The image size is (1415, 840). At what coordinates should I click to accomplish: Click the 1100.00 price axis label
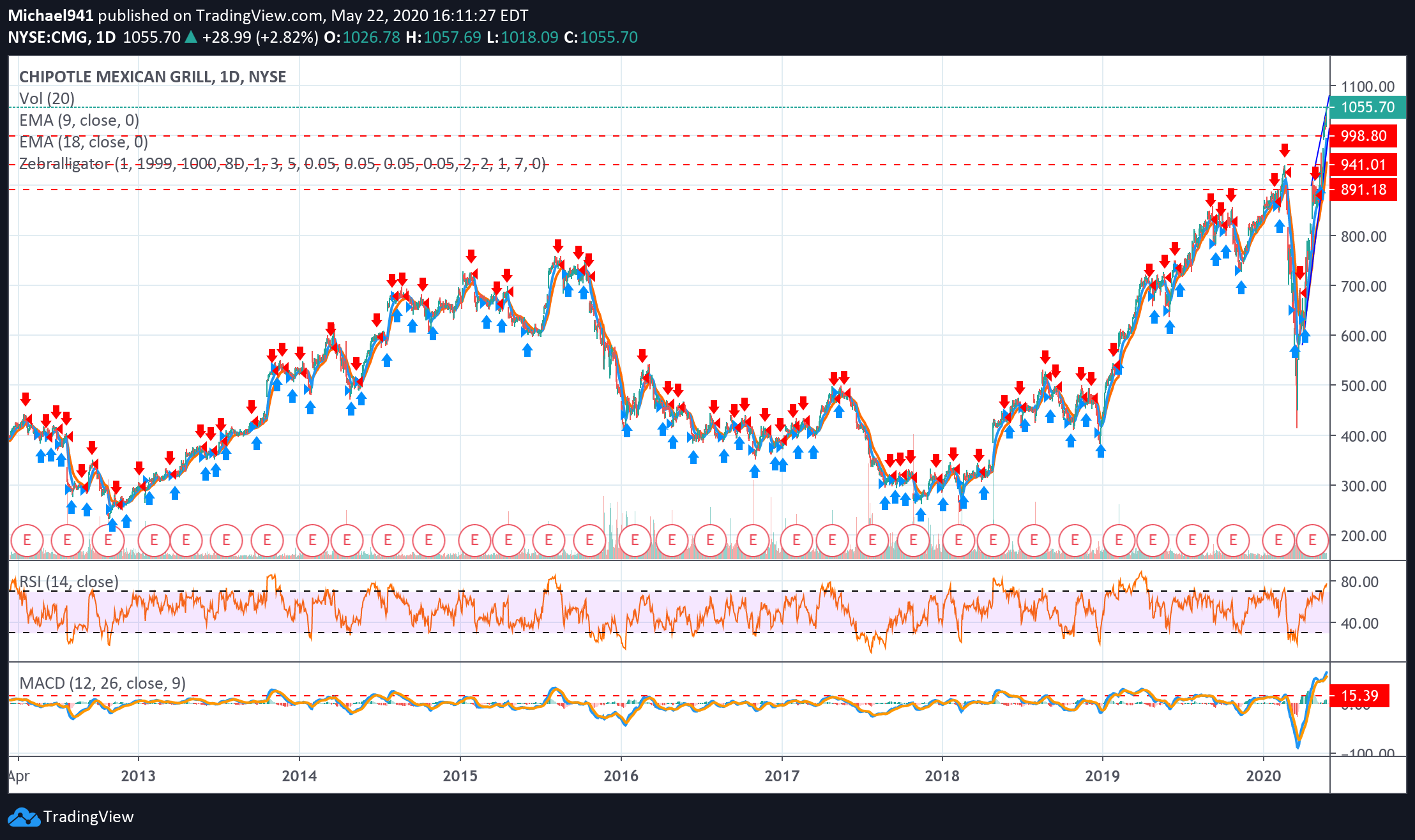click(1368, 86)
